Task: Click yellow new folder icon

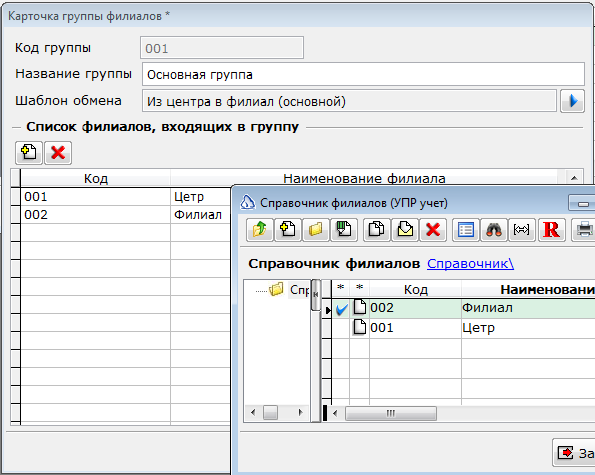Action: [x=316, y=230]
